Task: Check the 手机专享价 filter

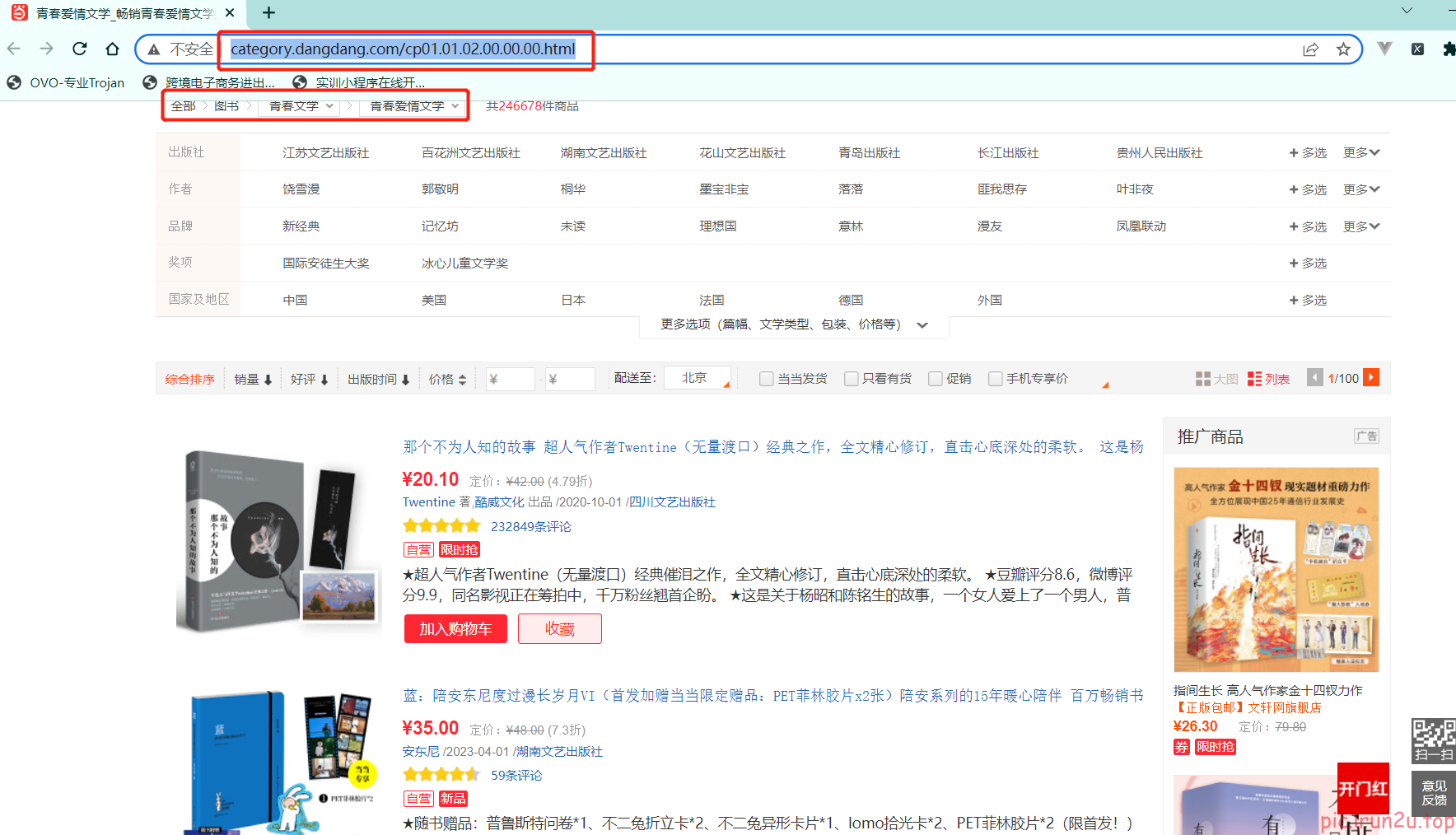Action: [995, 379]
